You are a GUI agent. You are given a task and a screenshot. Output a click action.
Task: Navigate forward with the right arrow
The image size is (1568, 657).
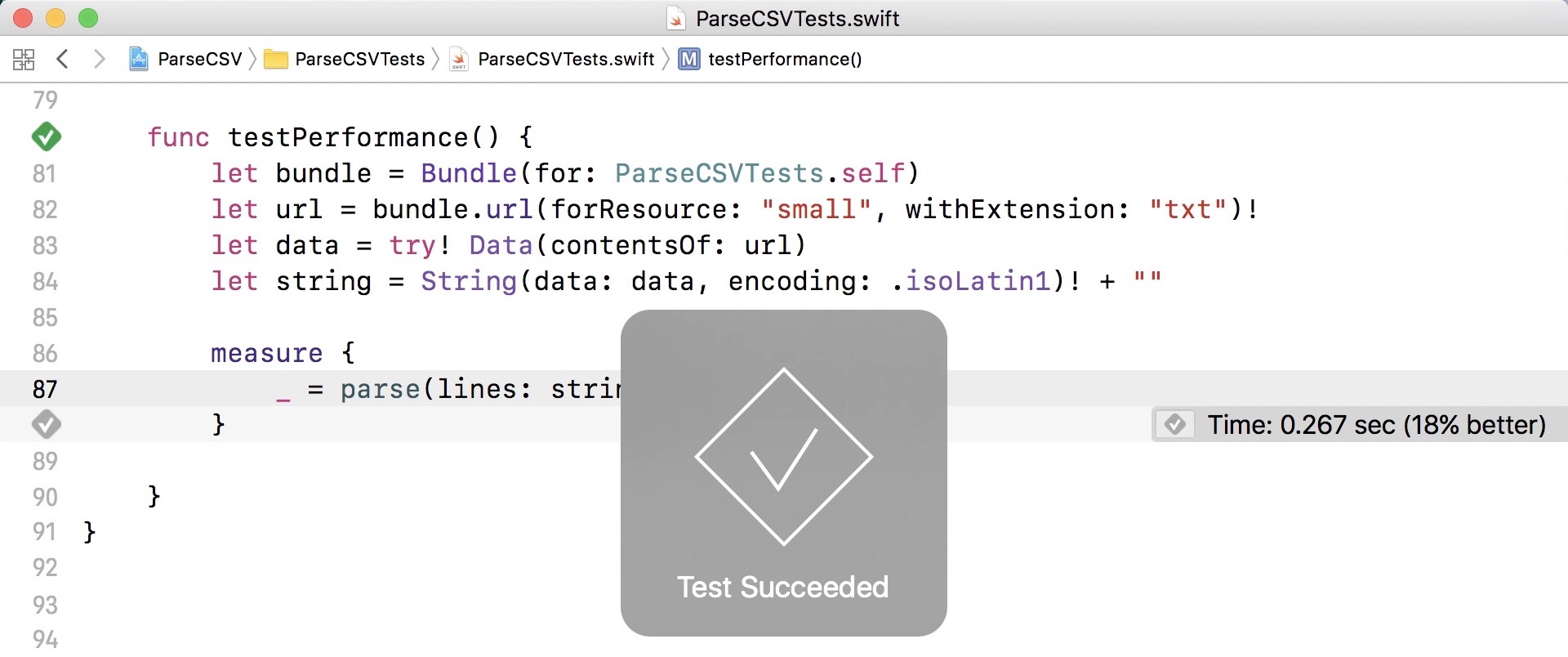pyautogui.click(x=100, y=59)
